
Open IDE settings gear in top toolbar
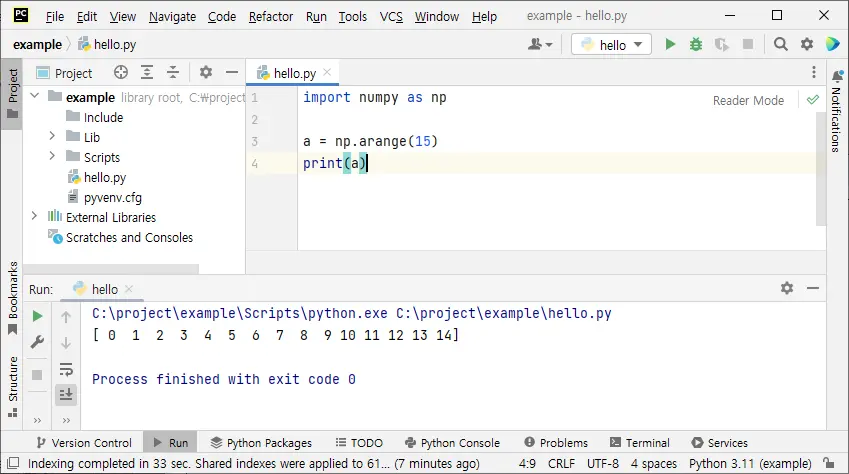tap(807, 44)
